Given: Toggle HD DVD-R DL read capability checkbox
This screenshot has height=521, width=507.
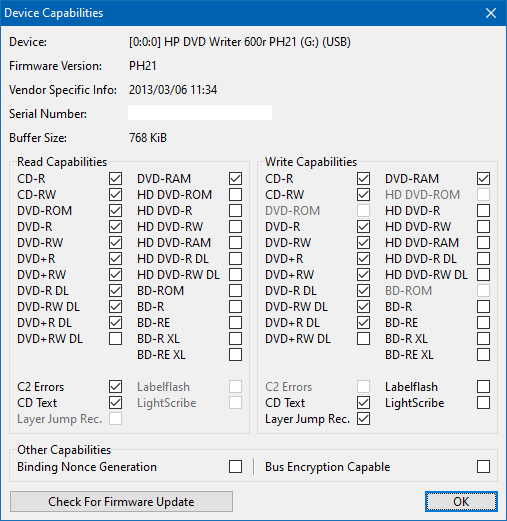Looking at the screenshot, I should pos(235,258).
